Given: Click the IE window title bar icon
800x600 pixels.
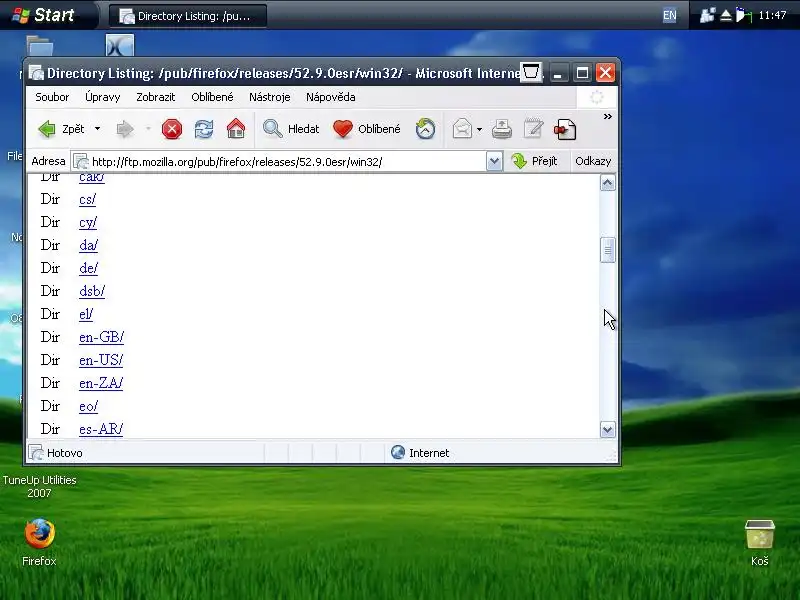Looking at the screenshot, I should tap(36, 73).
